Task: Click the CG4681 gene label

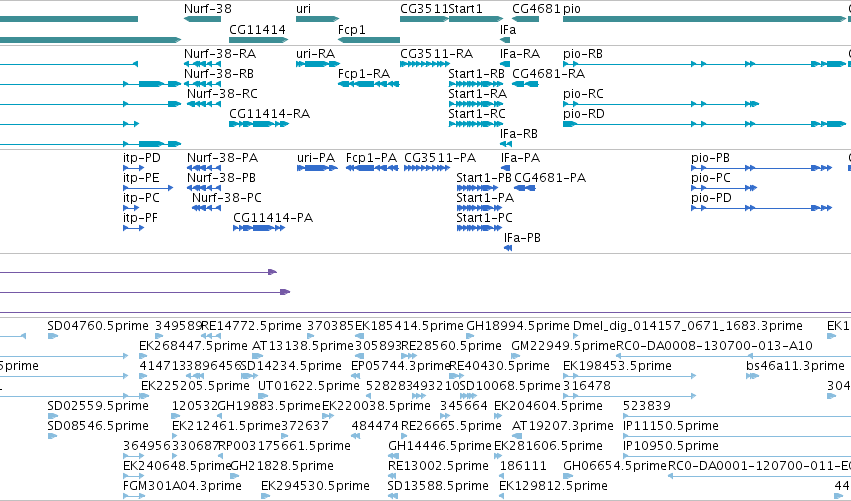Action: pos(536,9)
